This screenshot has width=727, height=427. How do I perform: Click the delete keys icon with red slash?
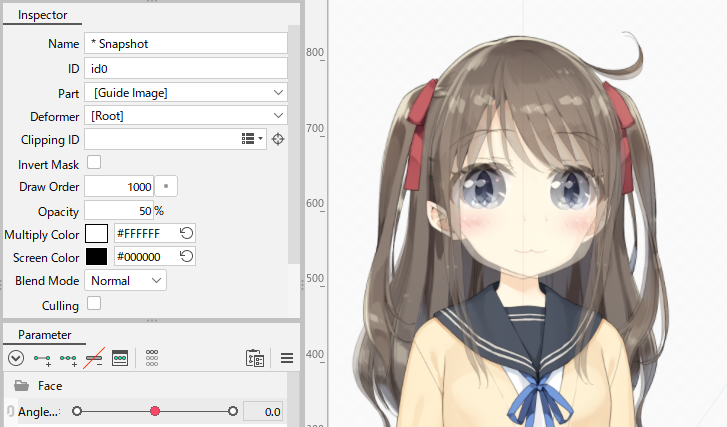pos(94,358)
